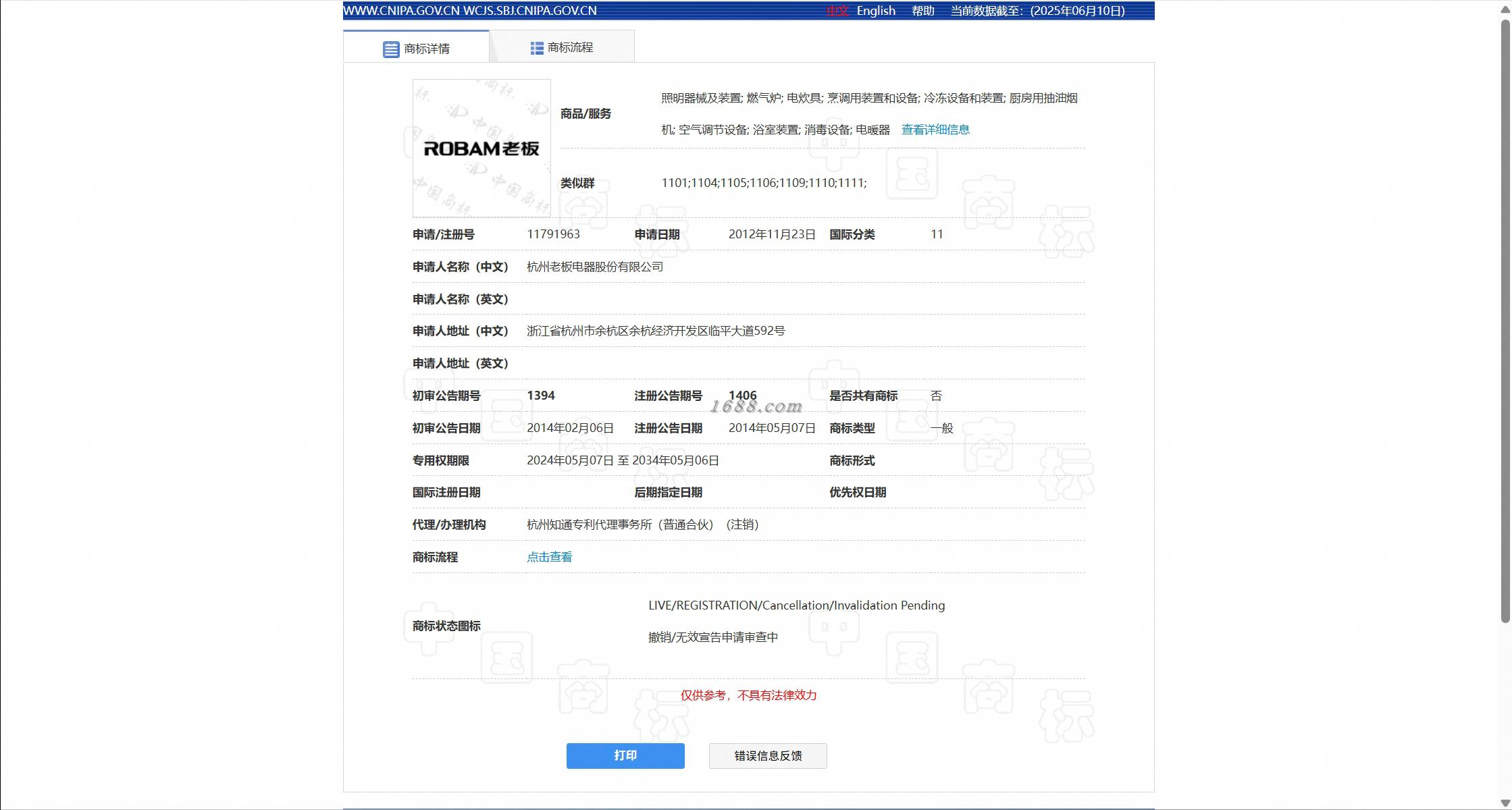Switch language to English
1512x810 pixels.
tap(876, 11)
